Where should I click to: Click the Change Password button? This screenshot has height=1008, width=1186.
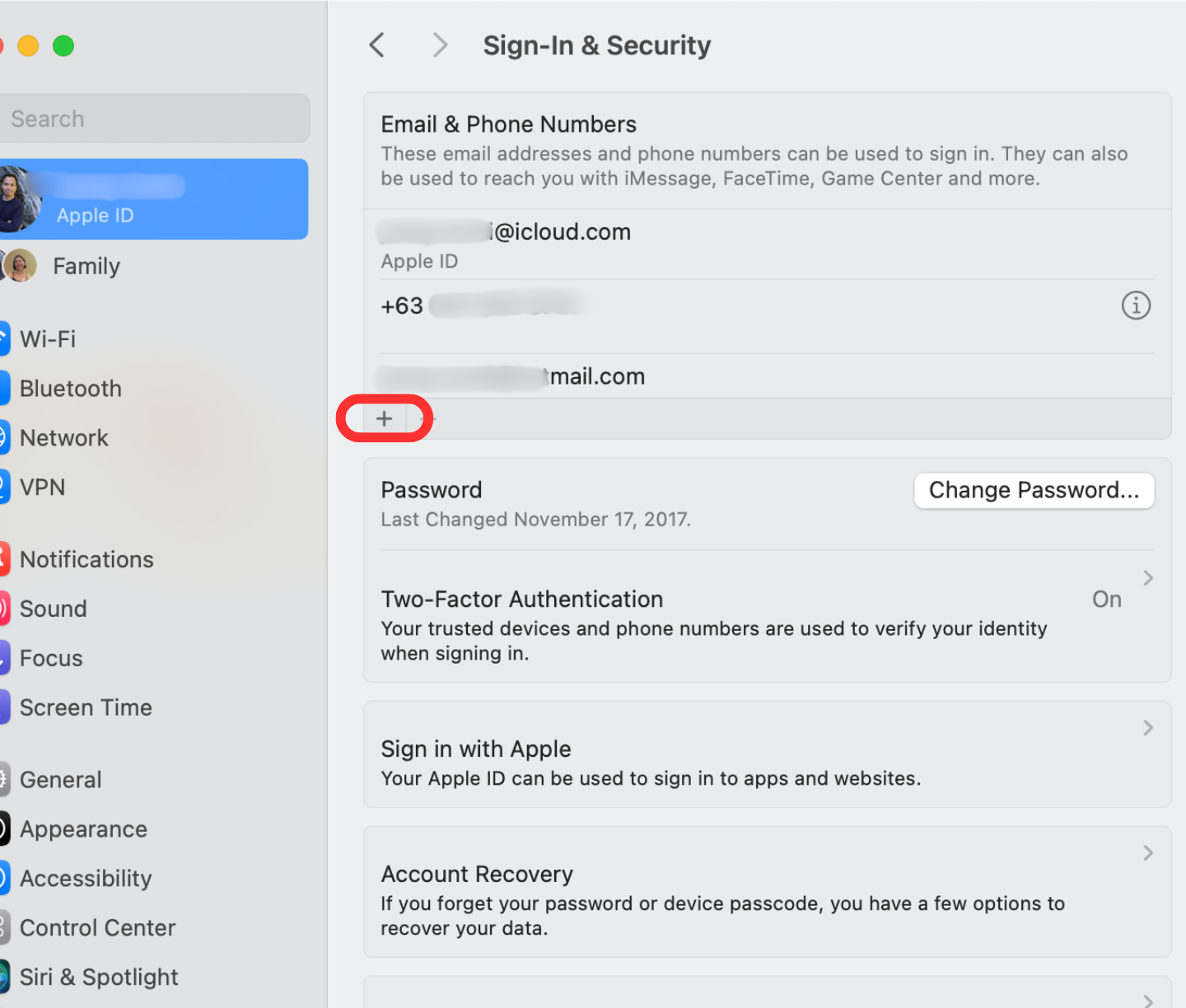1034,491
